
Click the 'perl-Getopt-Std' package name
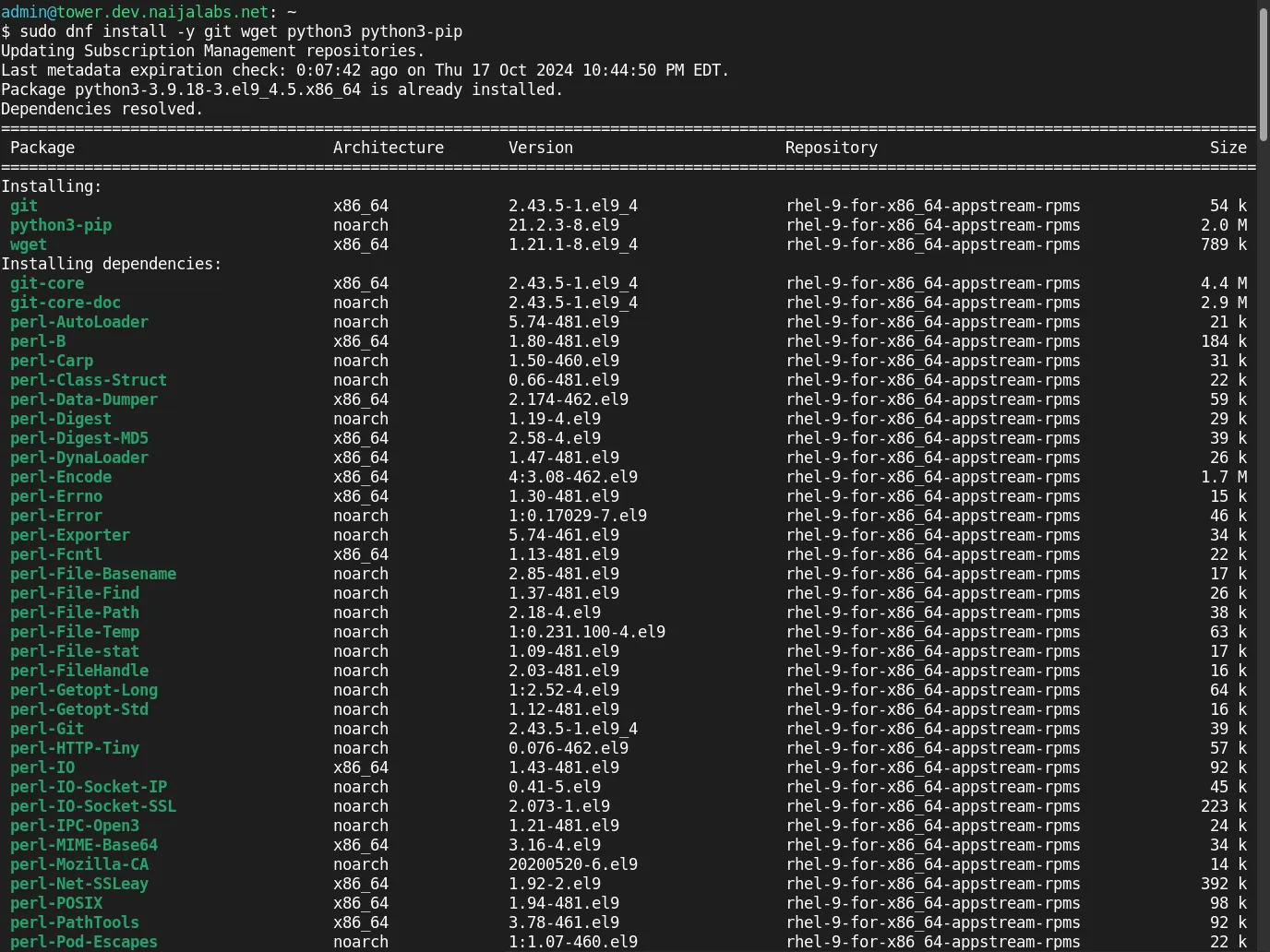(79, 709)
